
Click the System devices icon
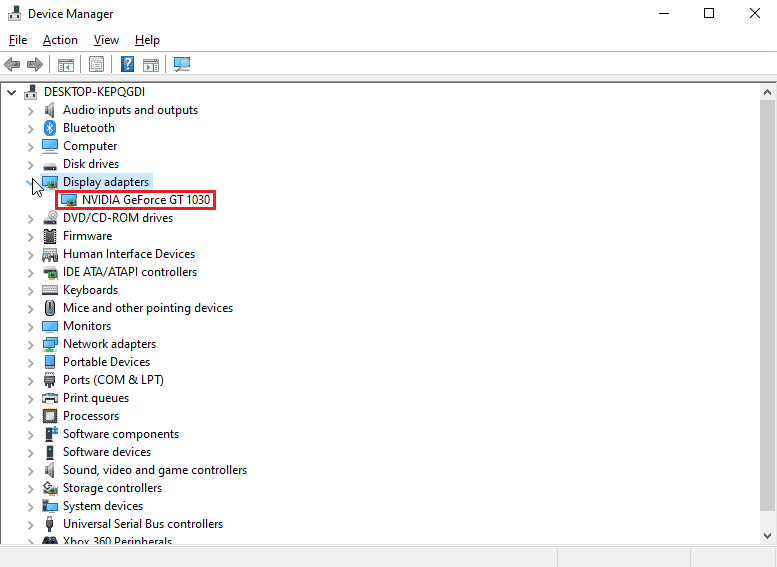tap(50, 506)
